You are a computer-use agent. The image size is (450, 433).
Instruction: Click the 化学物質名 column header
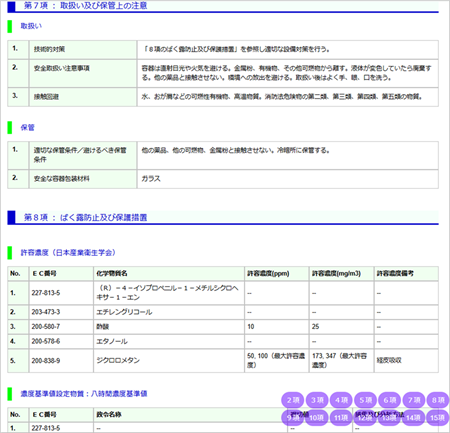click(112, 273)
